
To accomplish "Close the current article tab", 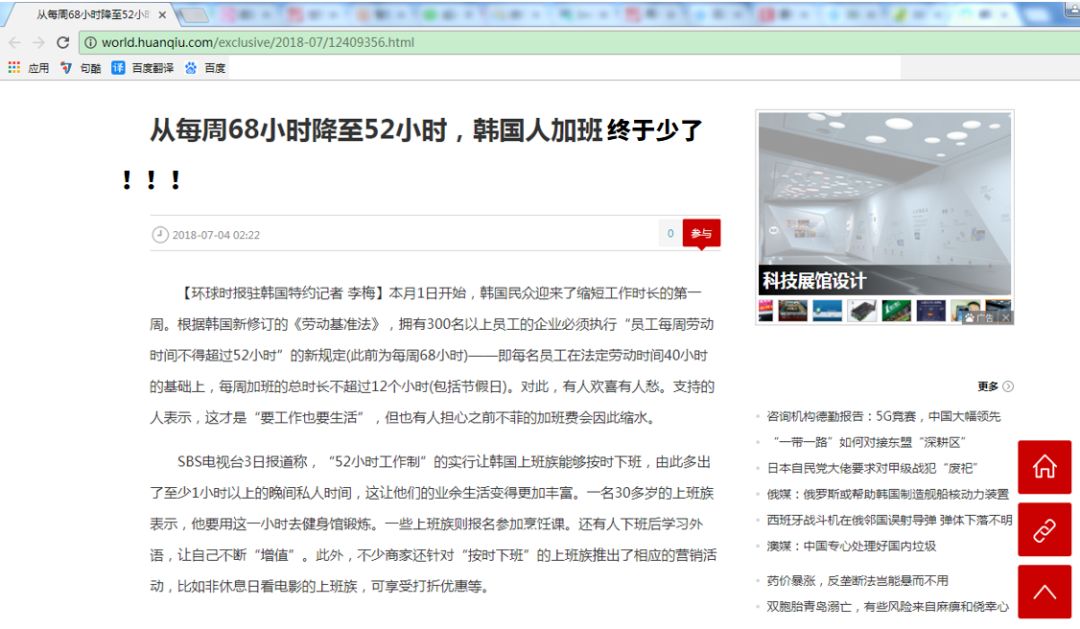I will click(x=163, y=15).
